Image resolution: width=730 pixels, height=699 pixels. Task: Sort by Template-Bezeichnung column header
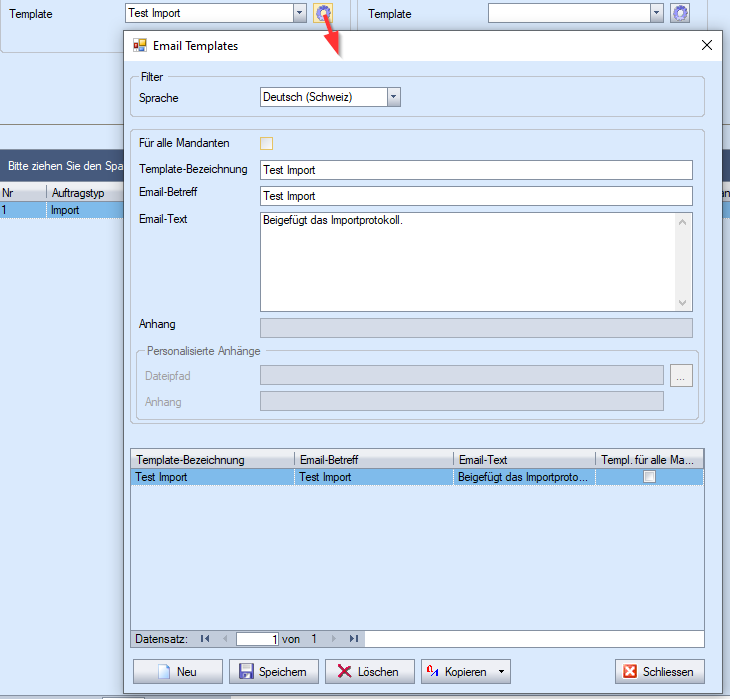coord(212,459)
